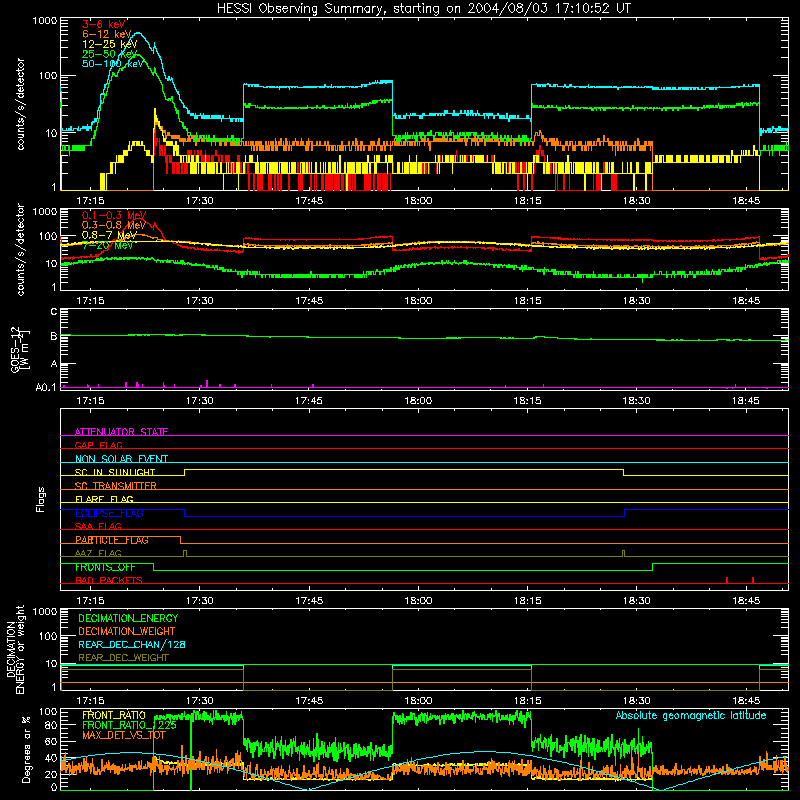Screen dimensions: 800x800
Task: Click counts/s/detector axis title of MeV panel
Action: click(20, 249)
